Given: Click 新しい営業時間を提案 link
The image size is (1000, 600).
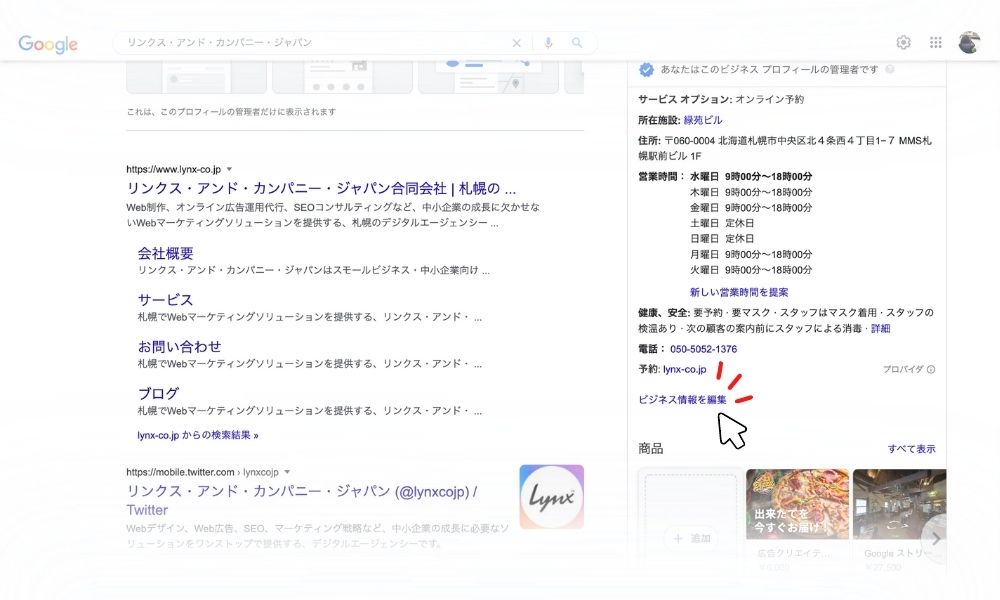Looking at the screenshot, I should click(739, 292).
